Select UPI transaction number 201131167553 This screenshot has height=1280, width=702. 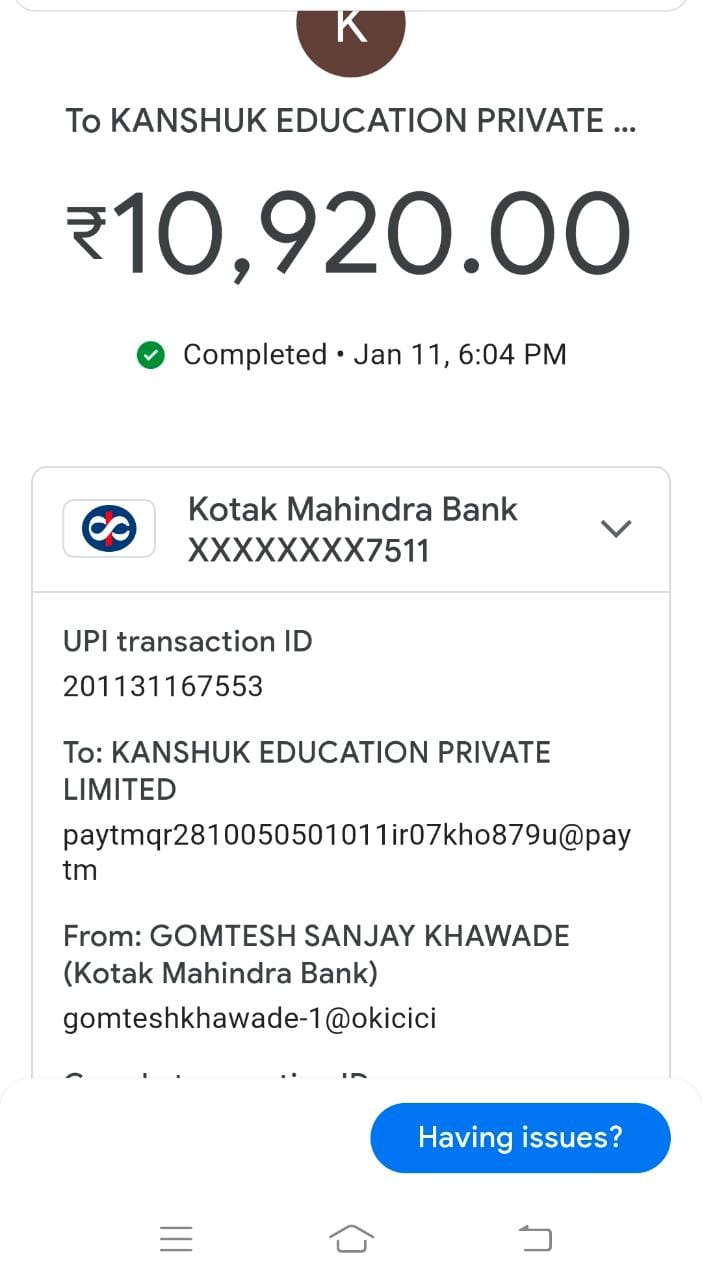(x=163, y=687)
